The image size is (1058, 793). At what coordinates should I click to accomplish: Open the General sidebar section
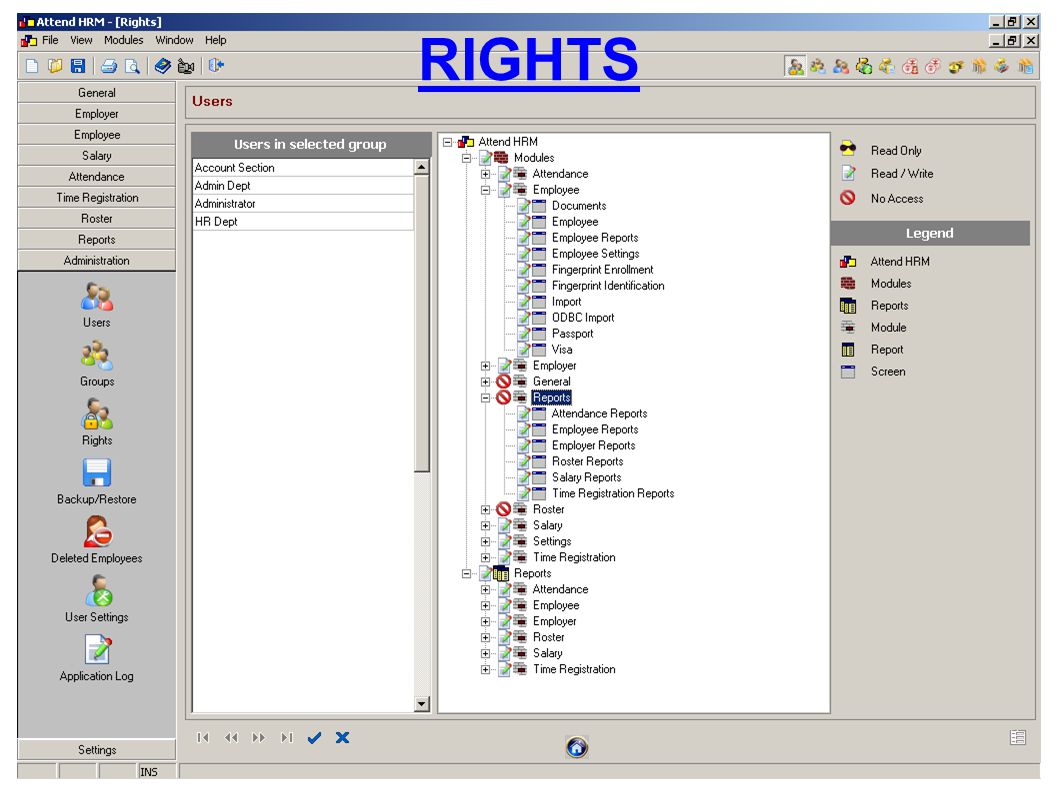click(96, 92)
